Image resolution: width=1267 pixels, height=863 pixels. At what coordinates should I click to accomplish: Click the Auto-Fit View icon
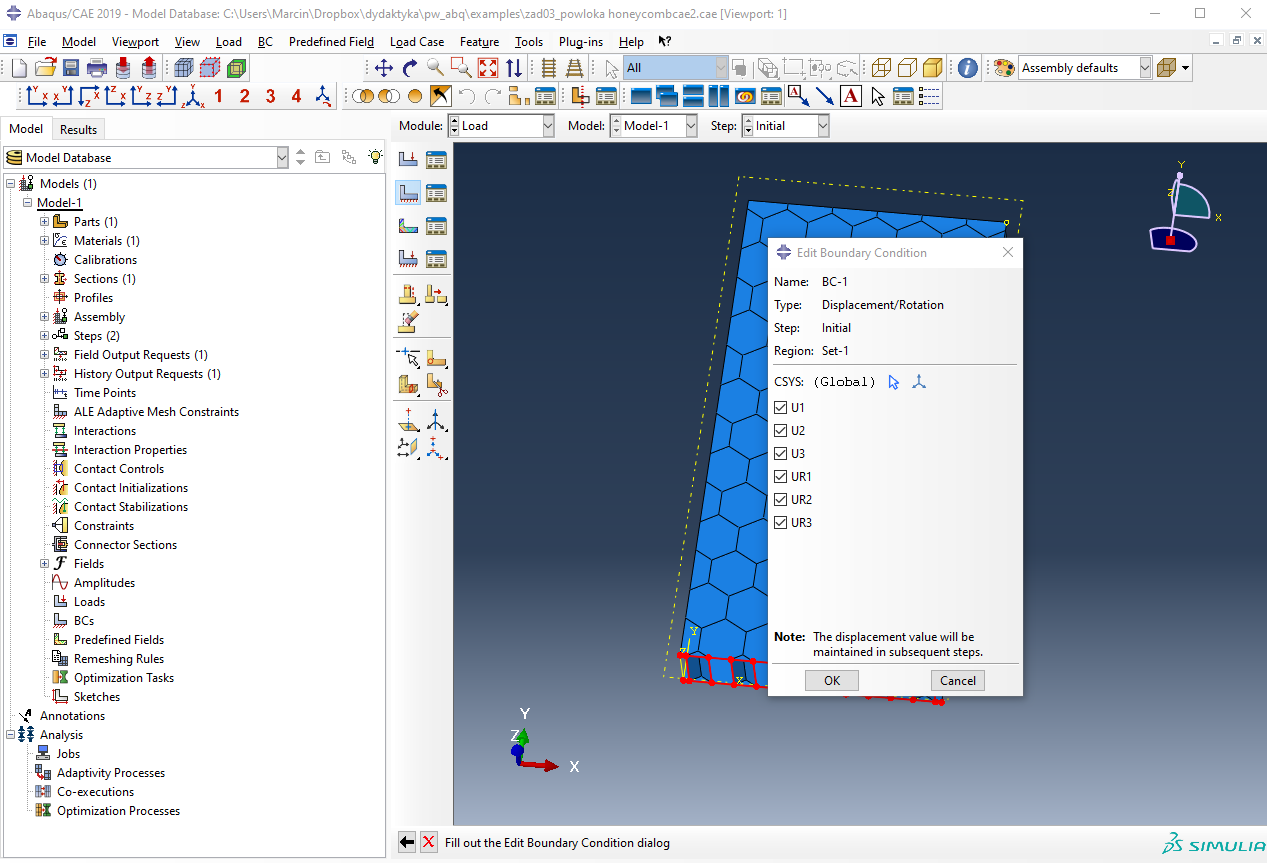coord(488,68)
